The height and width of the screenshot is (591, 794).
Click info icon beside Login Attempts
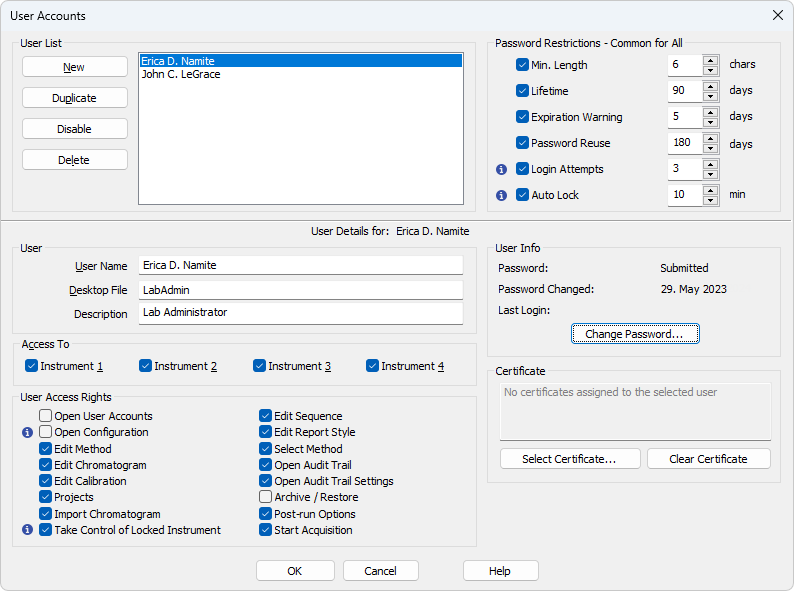tap(502, 169)
